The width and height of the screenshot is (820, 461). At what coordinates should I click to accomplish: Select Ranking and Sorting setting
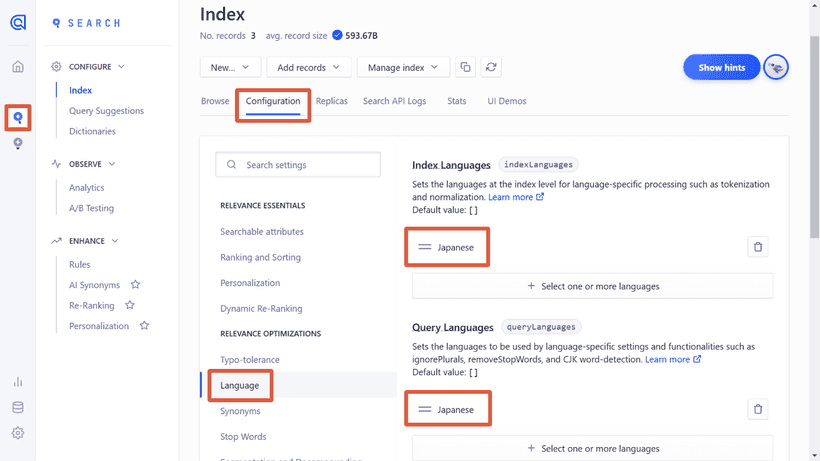(260, 257)
